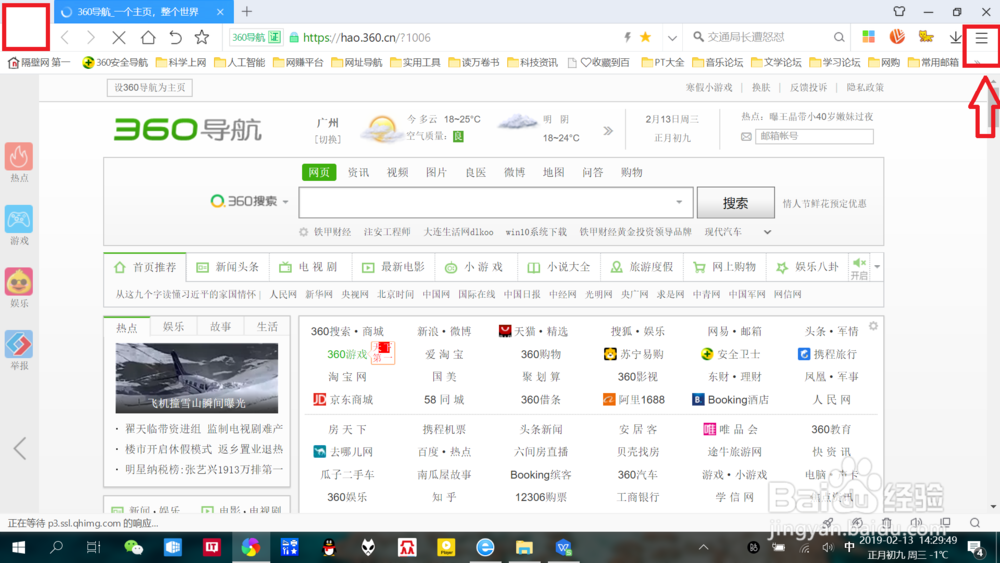Open the skin shirt icon in title bar
This screenshot has height=563, width=1000.
pos(899,11)
